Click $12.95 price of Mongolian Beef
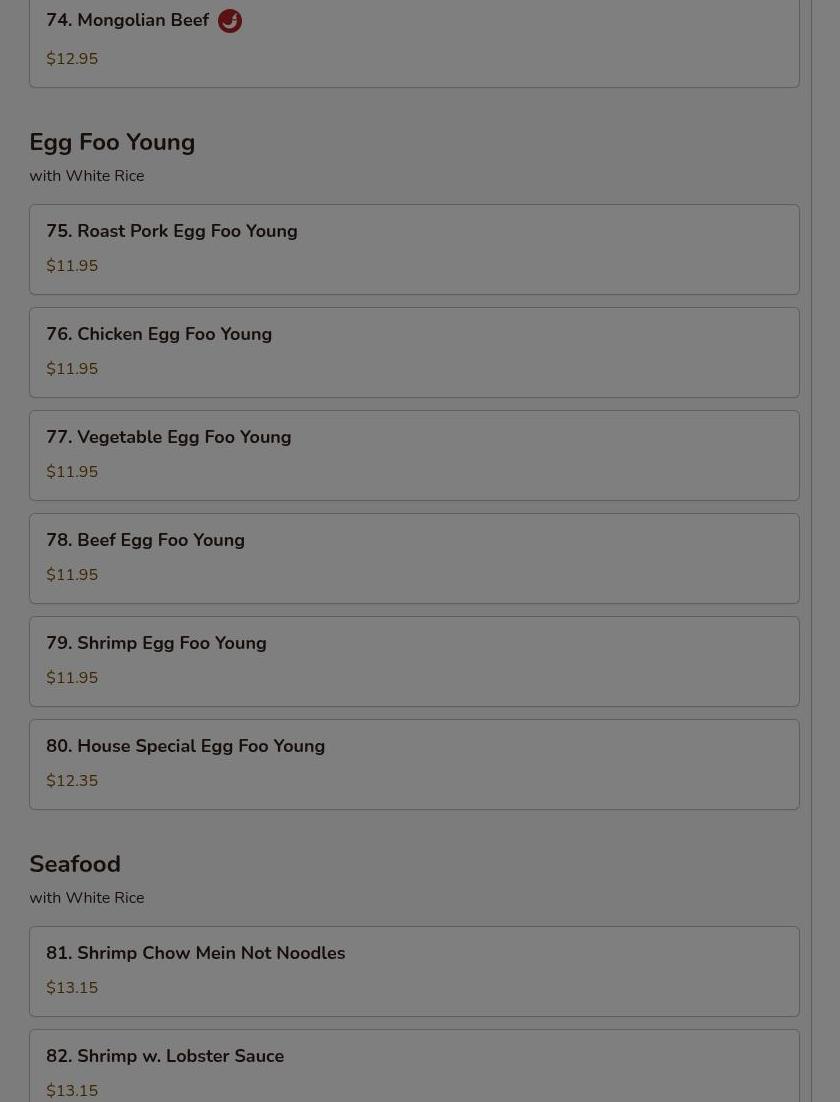Screen dimensions: 840x1102 coord(72,59)
